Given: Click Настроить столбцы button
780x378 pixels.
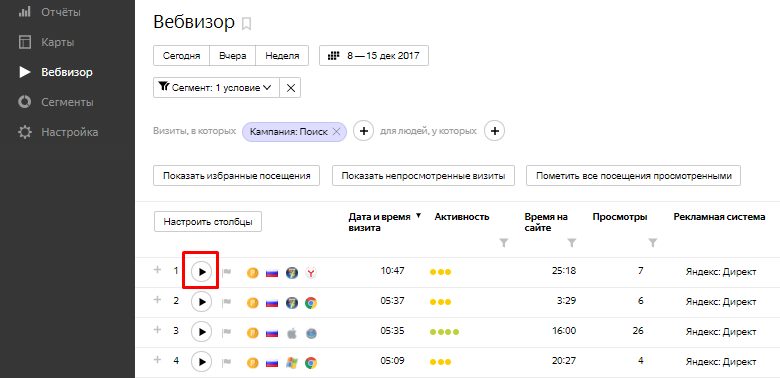Looking at the screenshot, I should click(208, 222).
